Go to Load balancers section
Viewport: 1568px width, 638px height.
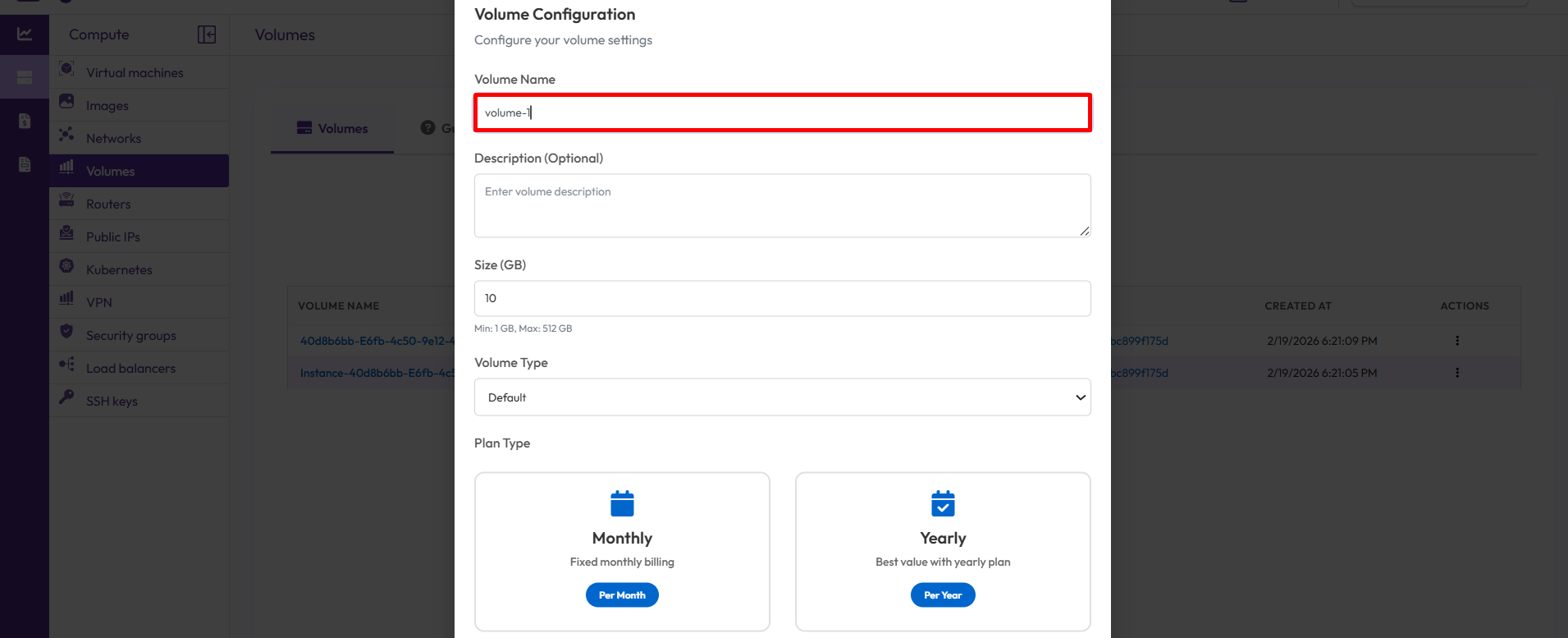click(130, 369)
